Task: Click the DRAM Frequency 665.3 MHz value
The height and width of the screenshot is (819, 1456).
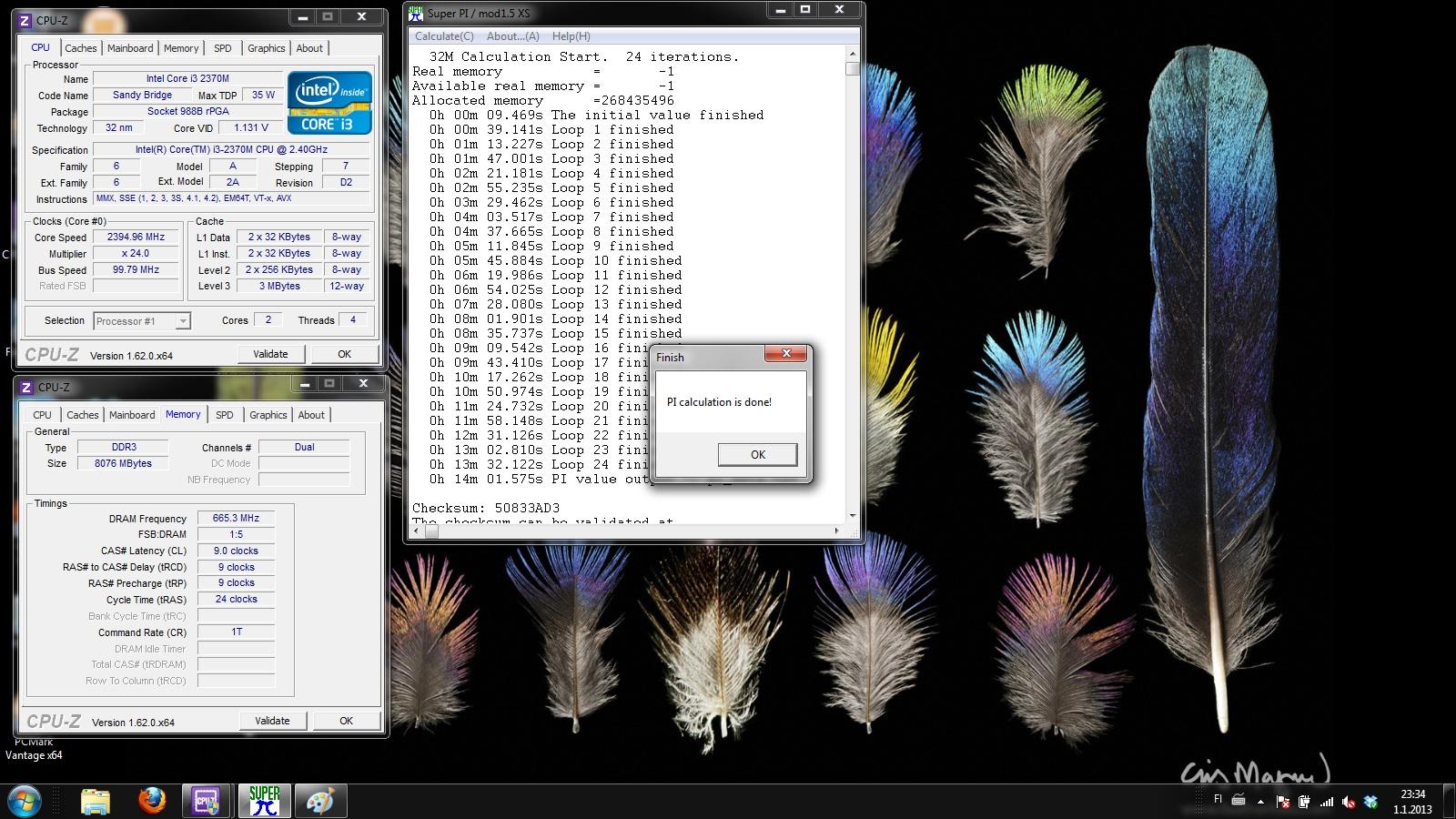Action: (236, 519)
